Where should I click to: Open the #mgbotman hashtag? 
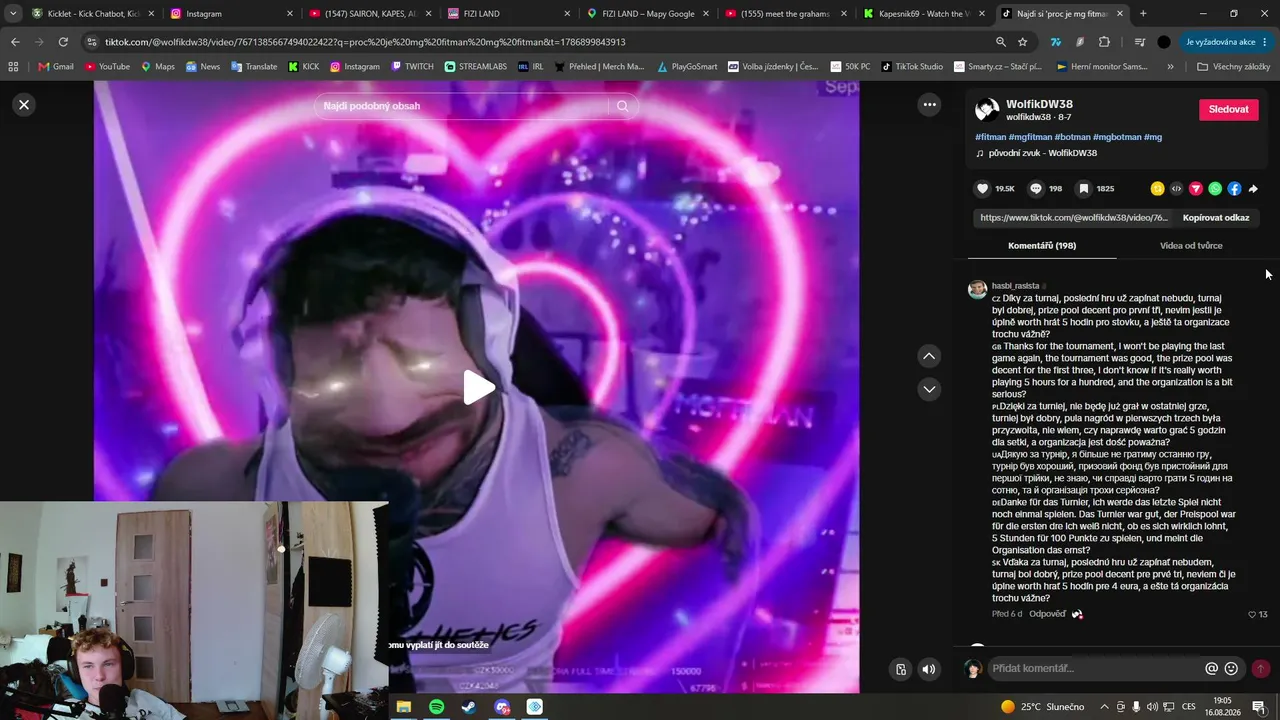coord(1116,137)
